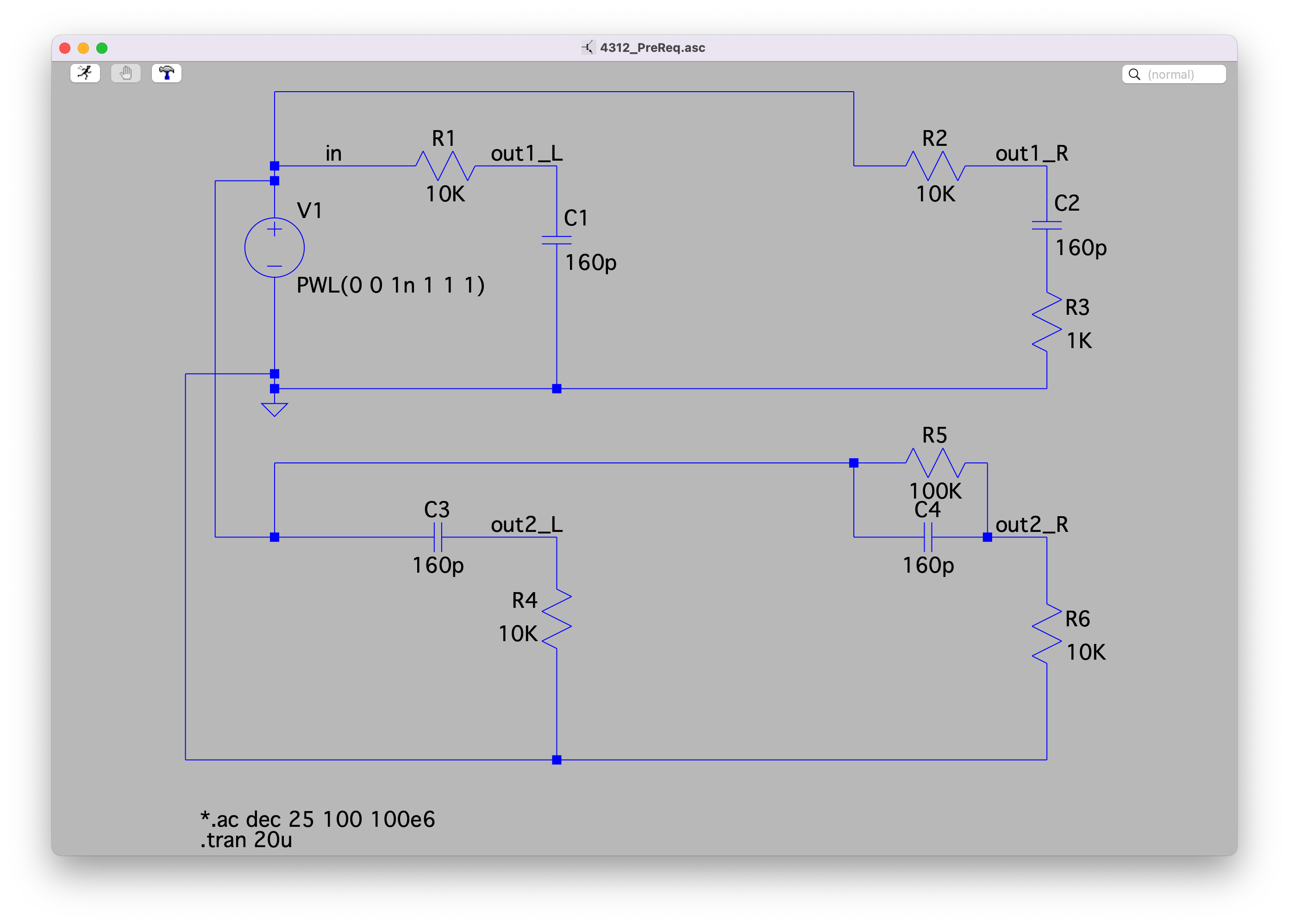This screenshot has height=924, width=1289.
Task: Close the window with the red button
Action: [x=65, y=48]
